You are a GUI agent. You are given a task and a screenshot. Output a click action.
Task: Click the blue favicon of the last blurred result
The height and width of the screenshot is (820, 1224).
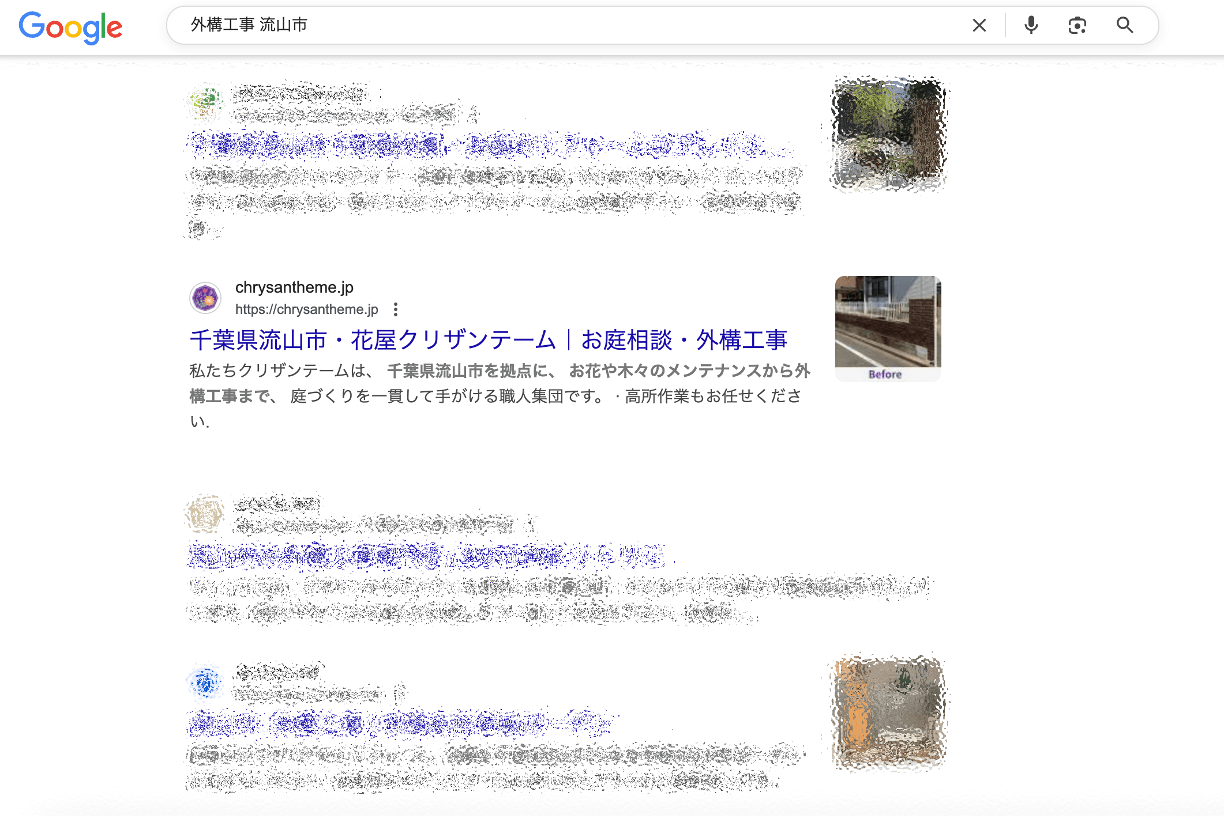pyautogui.click(x=205, y=683)
